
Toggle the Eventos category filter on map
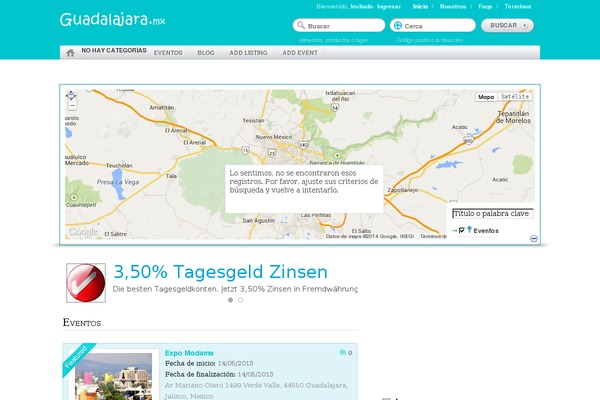461,230
